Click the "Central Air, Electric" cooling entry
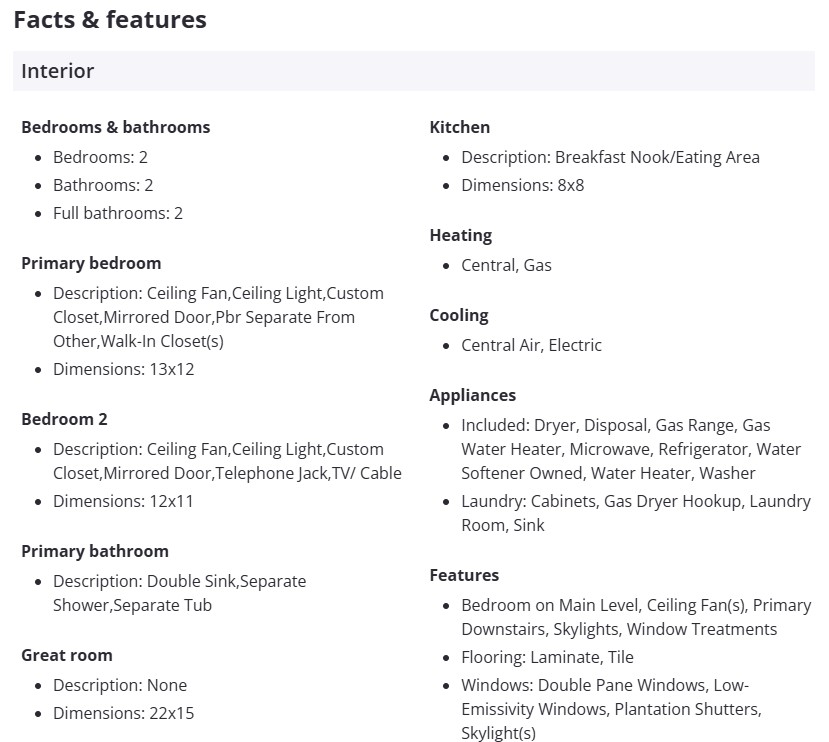 point(531,345)
